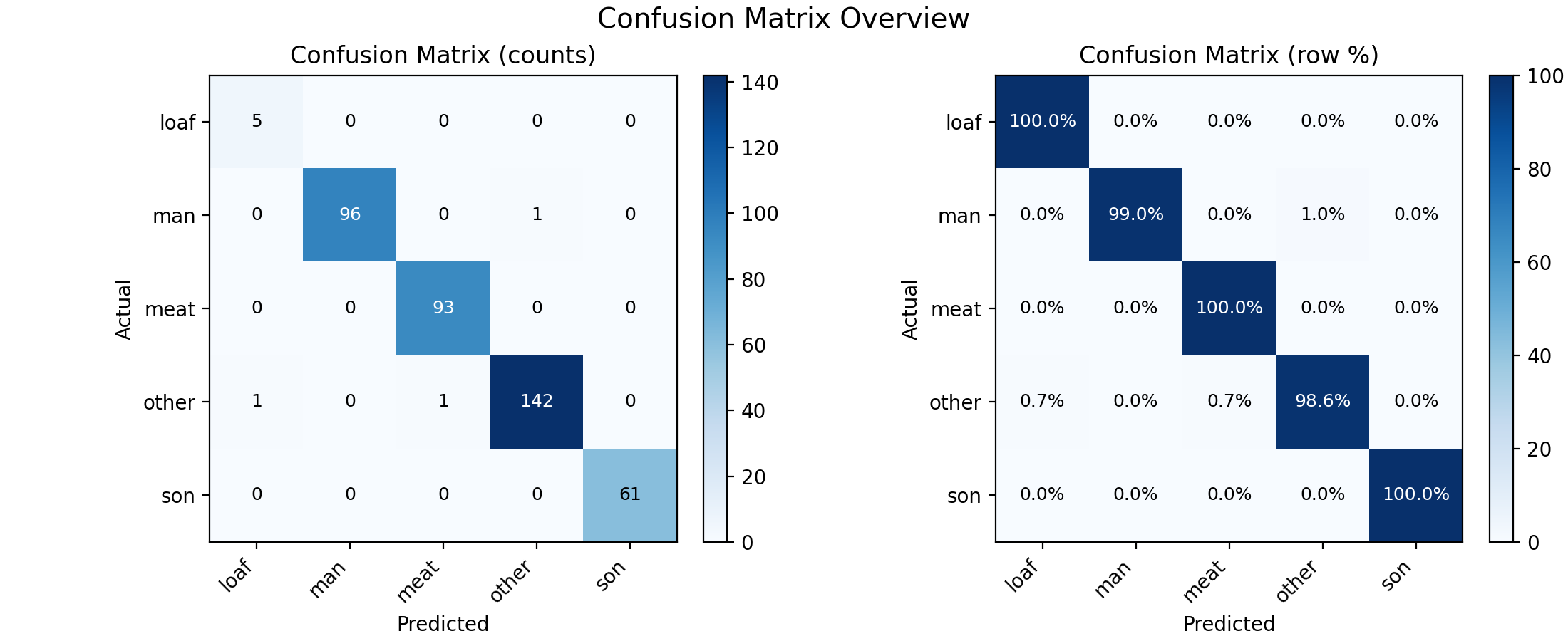Select the 98.6% cell for other
This screenshot has width=1568, height=641.
[1323, 402]
